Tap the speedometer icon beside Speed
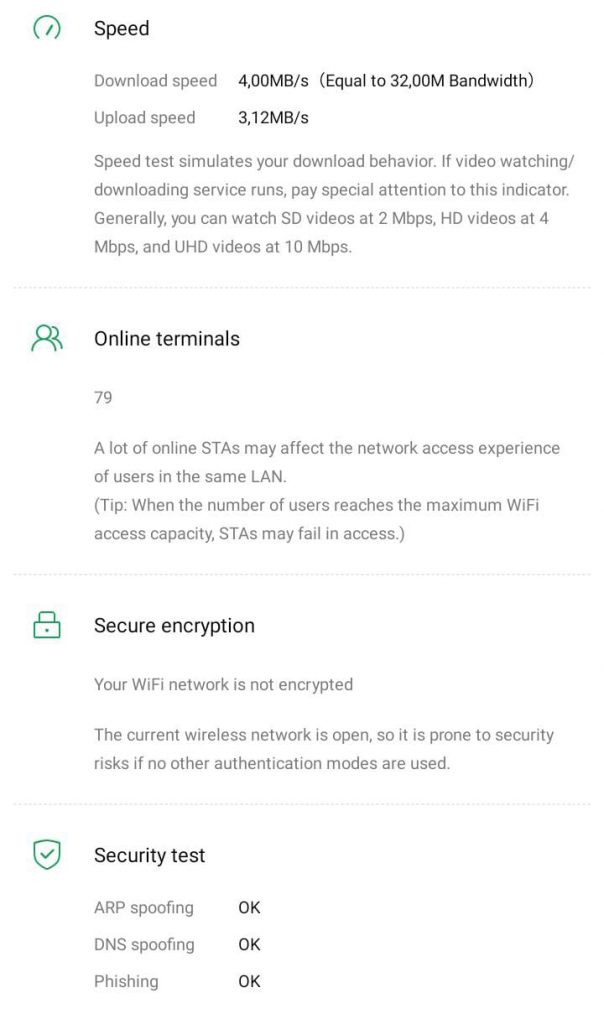Screen dimensions: 604x1024 tap(47, 28)
